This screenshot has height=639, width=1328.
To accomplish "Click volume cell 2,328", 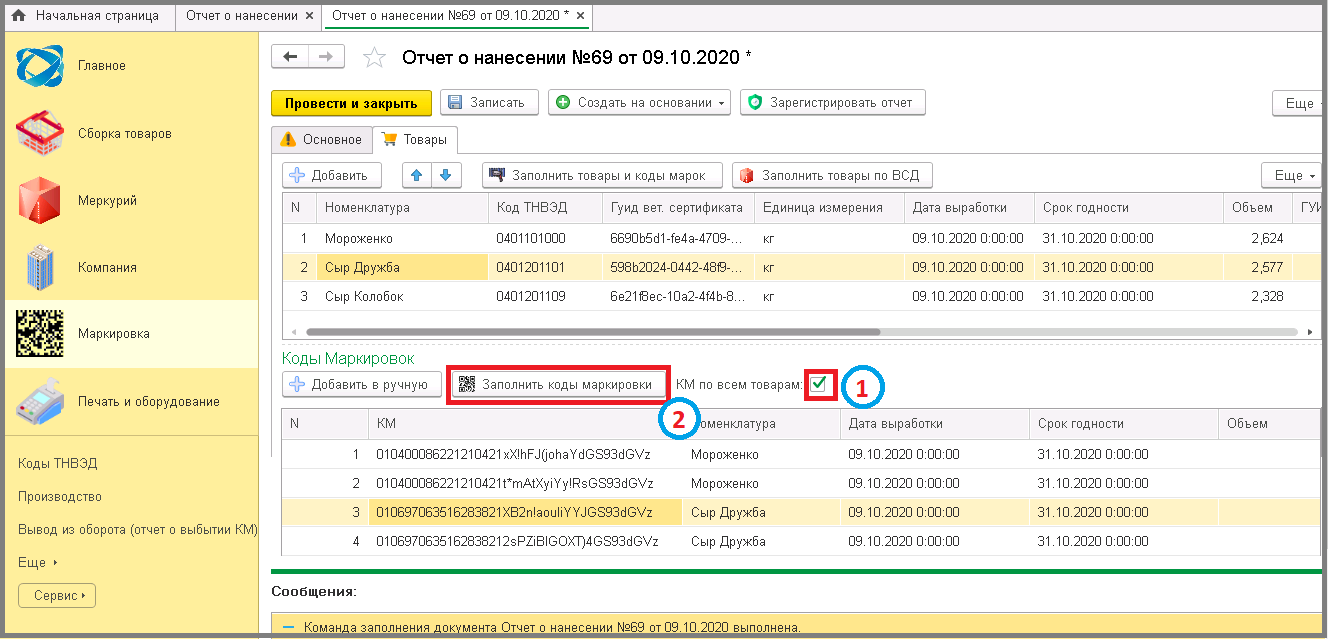I will click(1256, 297).
